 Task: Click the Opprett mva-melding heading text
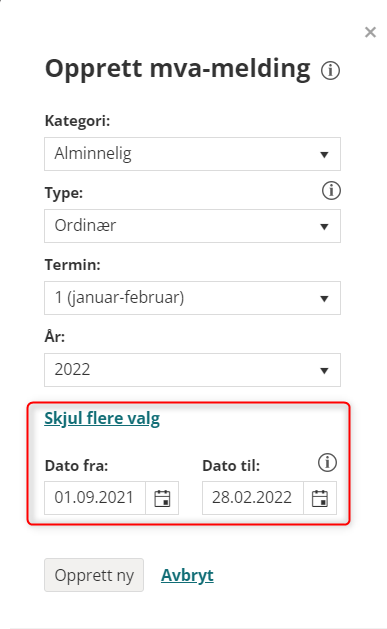(178, 69)
